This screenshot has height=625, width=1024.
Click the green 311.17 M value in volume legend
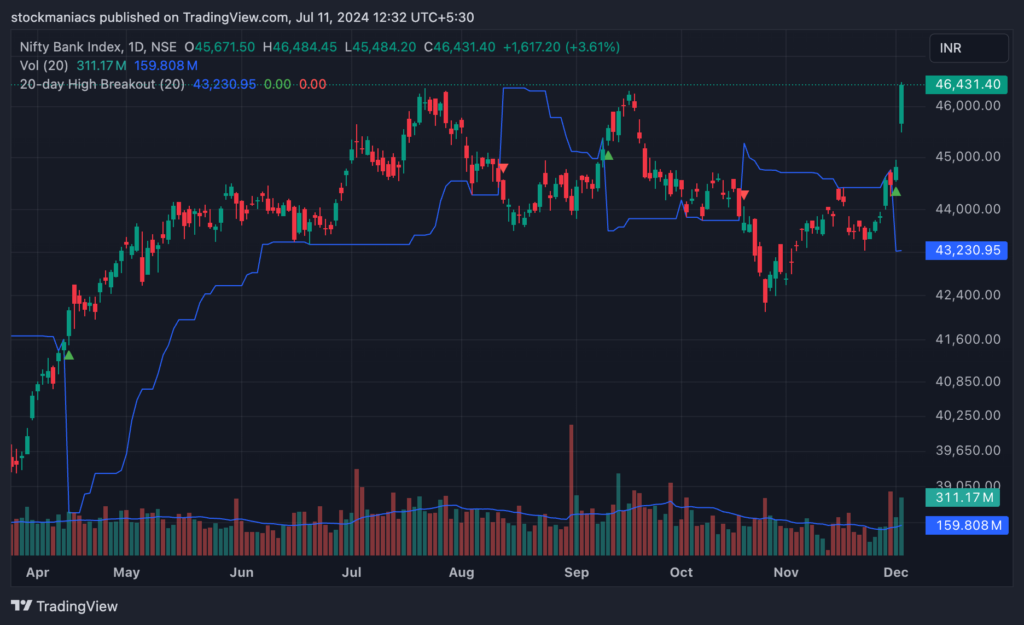pyautogui.click(x=101, y=65)
